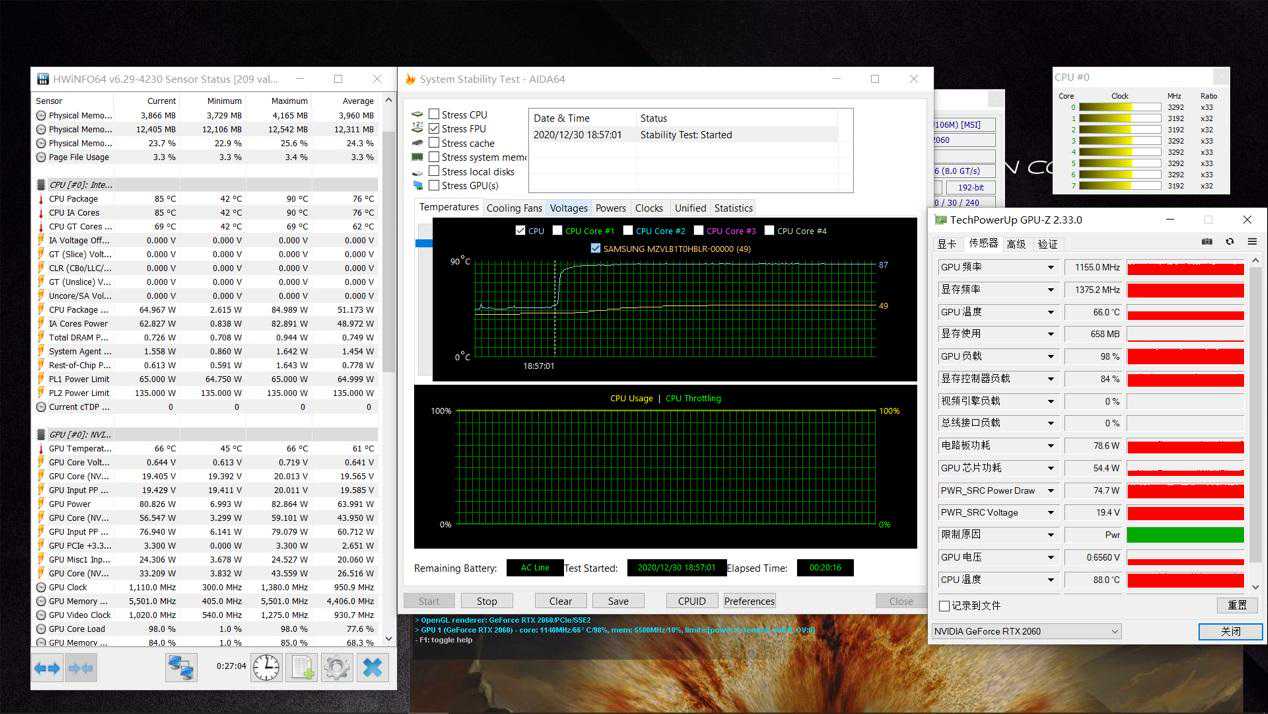1268x714 pixels.
Task: Switch to GPU-Z 高级 tab
Action: click(1016, 244)
